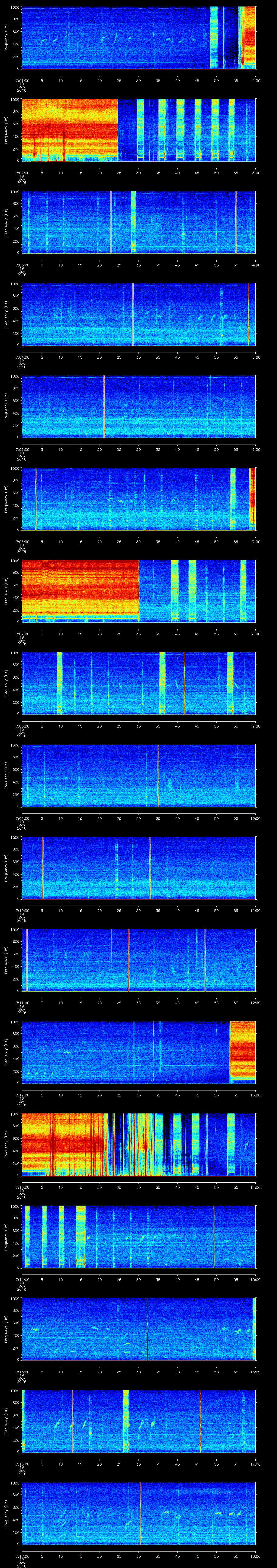Select the spectrogram panel starting at 7:08:00

139,683
